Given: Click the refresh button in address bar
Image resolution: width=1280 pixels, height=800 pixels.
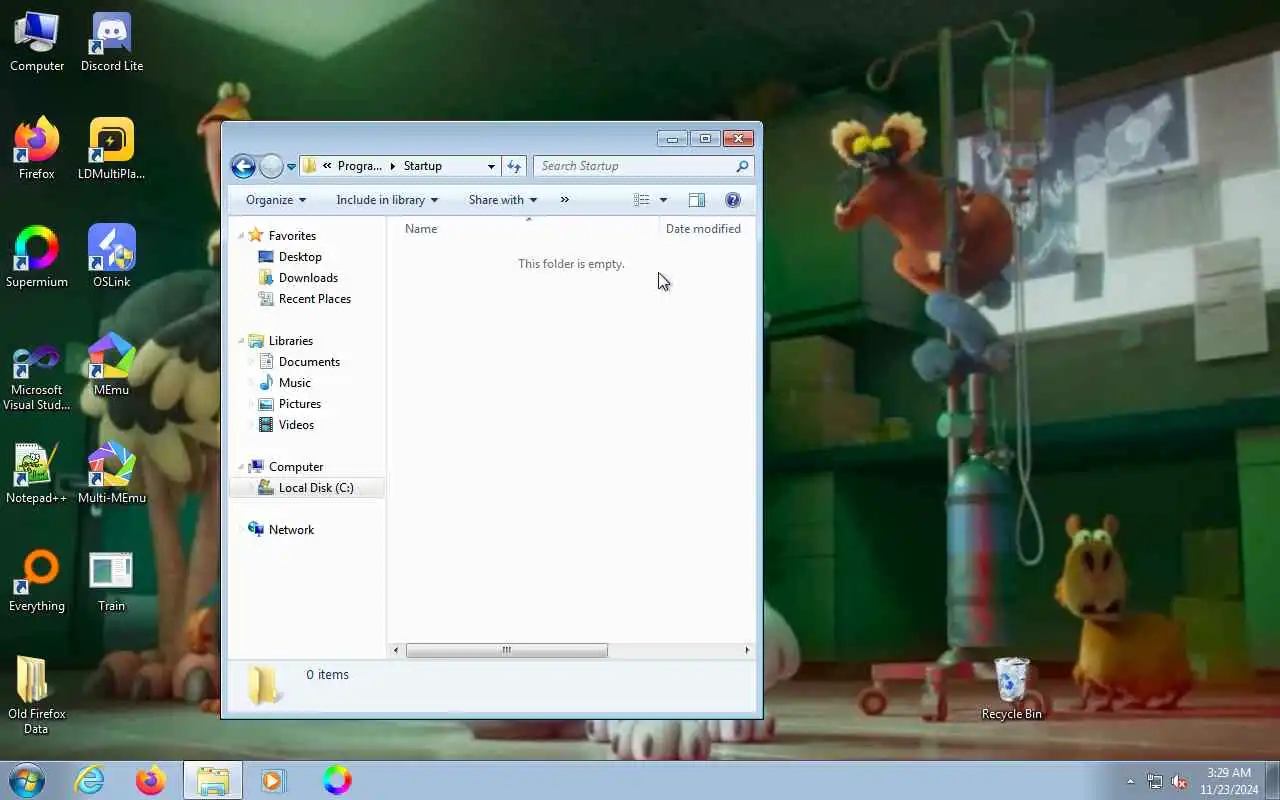Looking at the screenshot, I should coord(514,166).
